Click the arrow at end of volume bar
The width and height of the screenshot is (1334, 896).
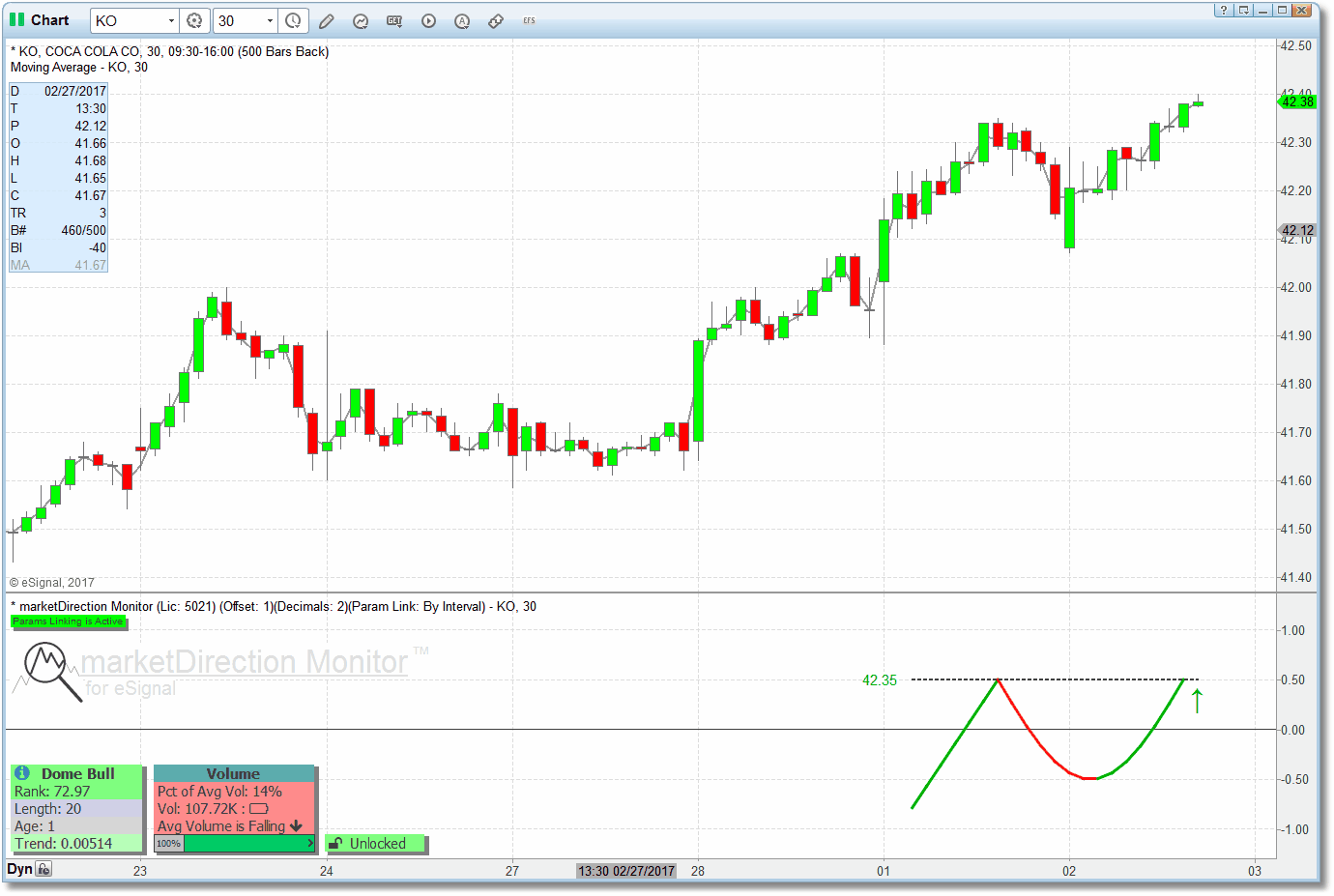tap(309, 844)
